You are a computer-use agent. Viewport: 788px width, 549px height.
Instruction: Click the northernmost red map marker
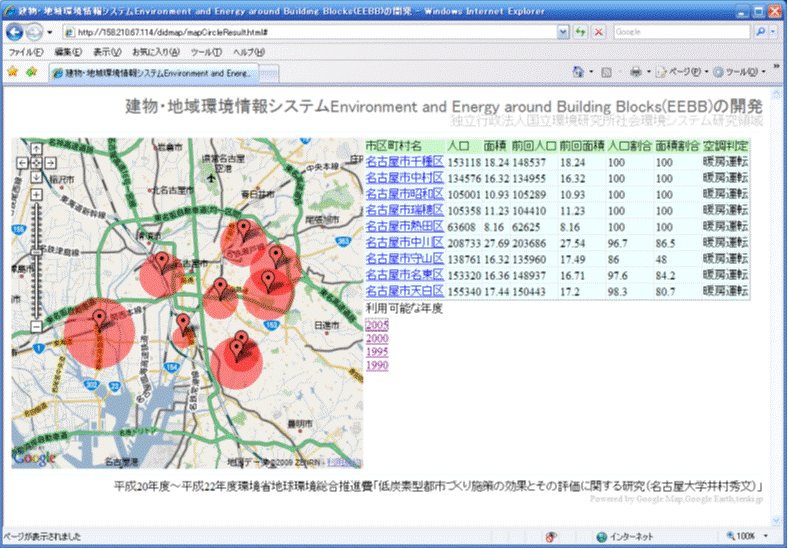coord(243,230)
